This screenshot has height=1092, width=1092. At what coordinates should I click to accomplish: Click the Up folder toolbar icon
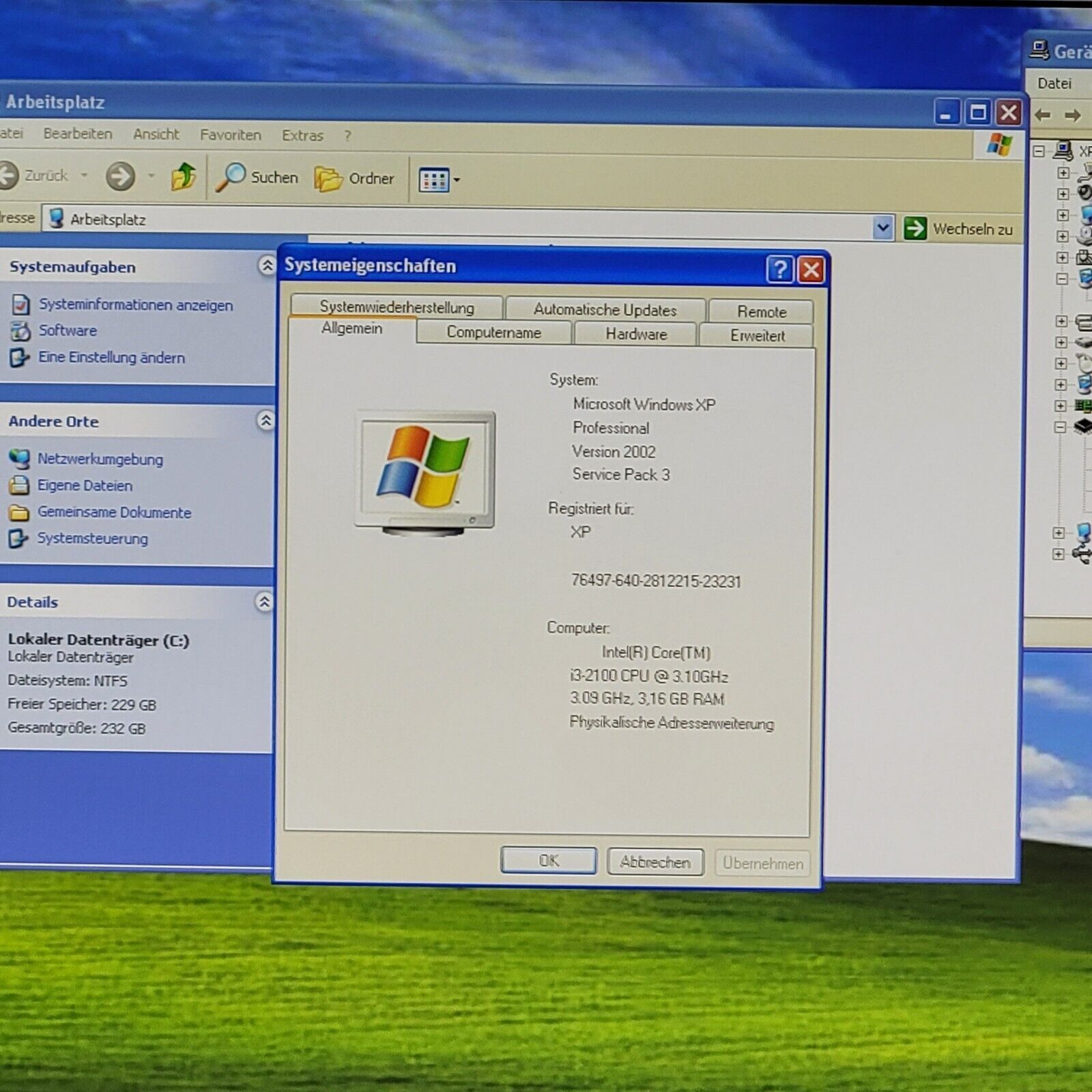click(183, 177)
